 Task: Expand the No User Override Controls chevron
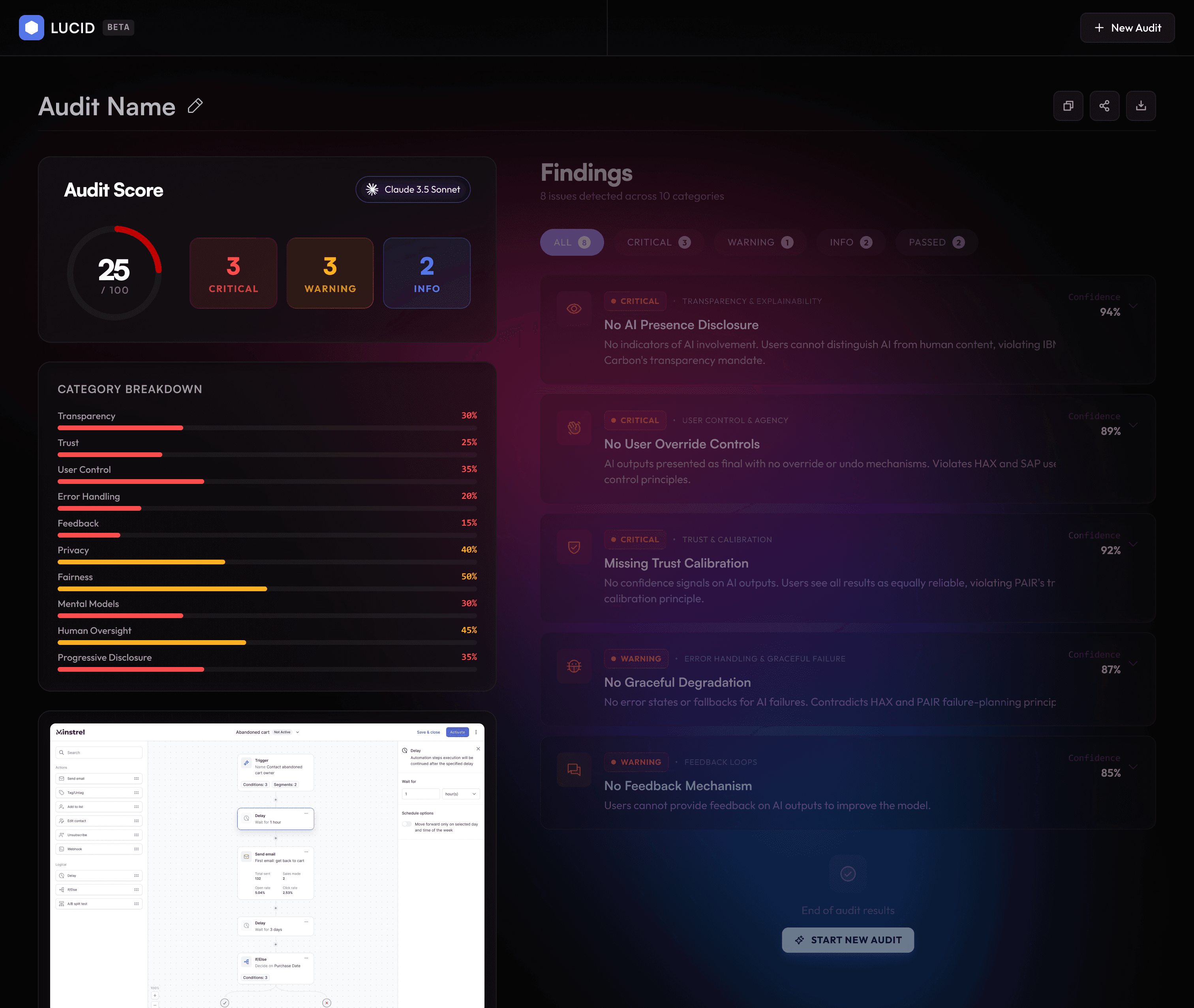coord(1133,425)
